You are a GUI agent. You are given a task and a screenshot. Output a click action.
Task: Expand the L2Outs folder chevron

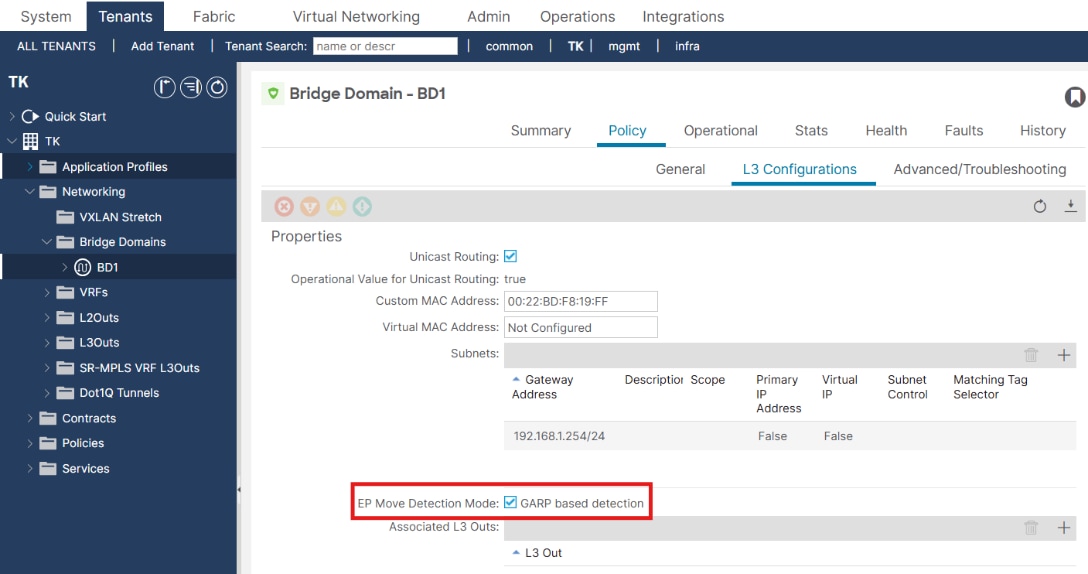coord(47,317)
